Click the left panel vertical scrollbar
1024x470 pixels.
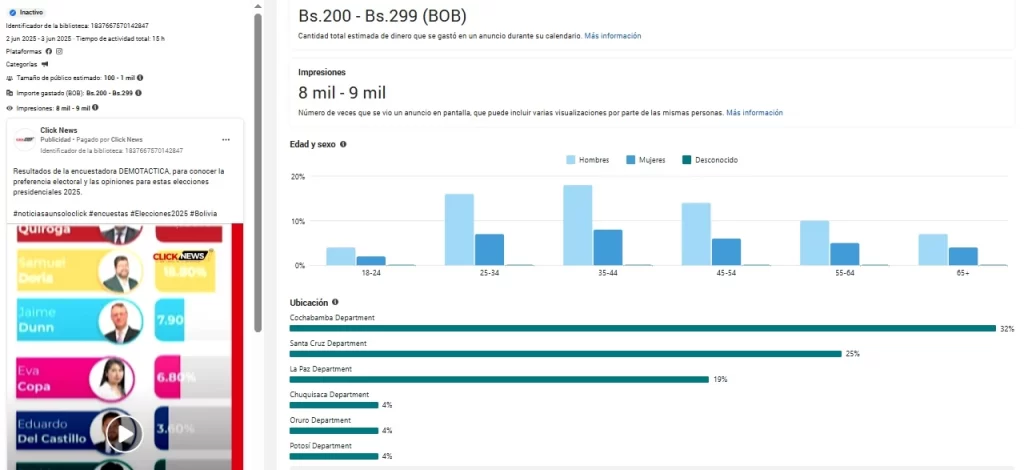click(x=258, y=172)
